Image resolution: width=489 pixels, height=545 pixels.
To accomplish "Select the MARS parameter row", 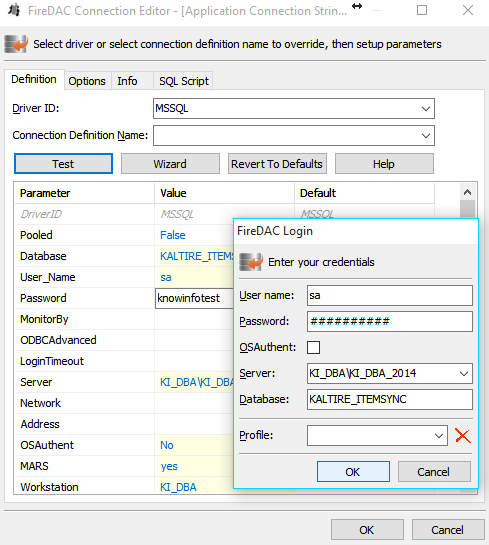I will (x=124, y=466).
